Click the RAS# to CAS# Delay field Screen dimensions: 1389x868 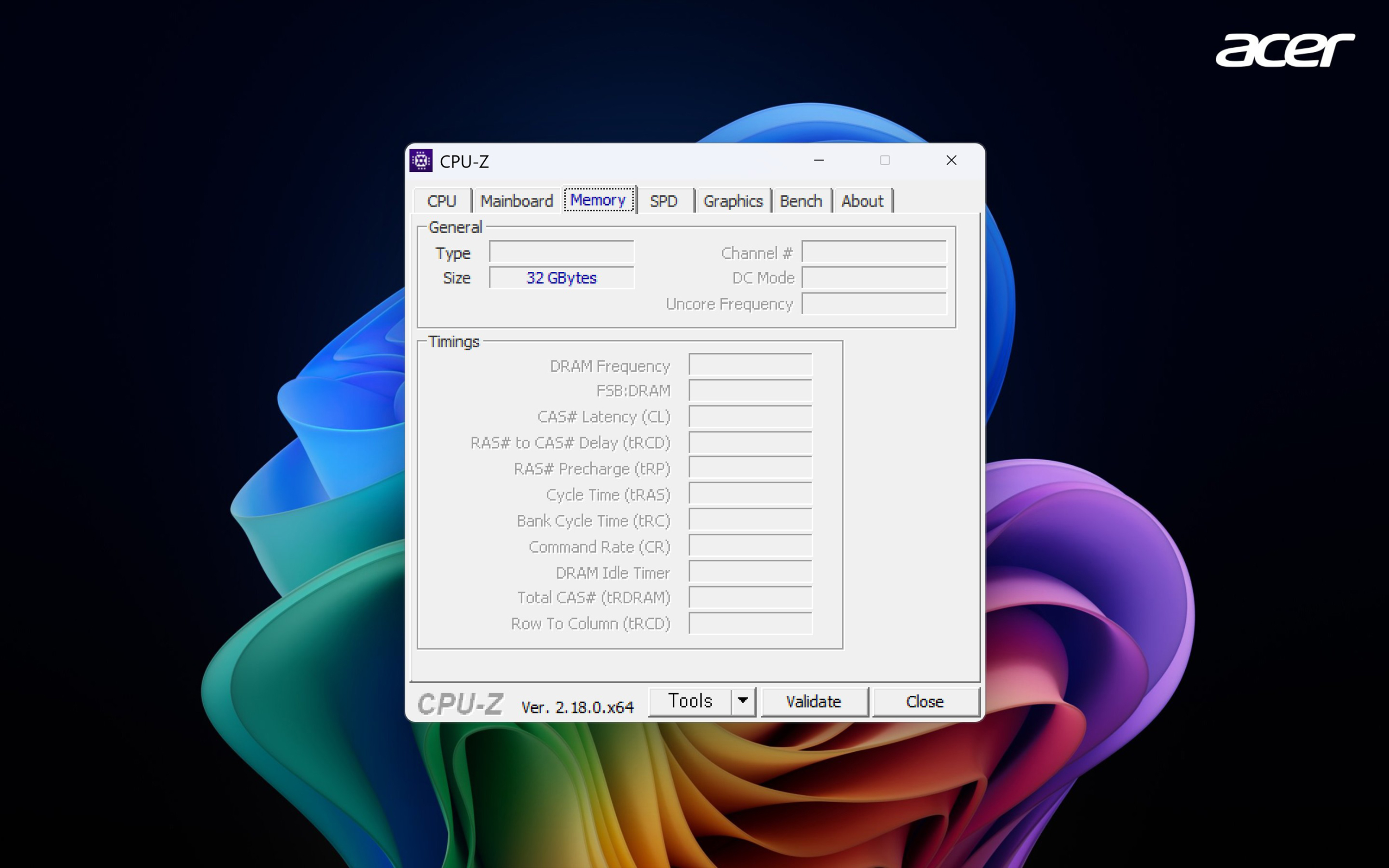pyautogui.click(x=750, y=443)
